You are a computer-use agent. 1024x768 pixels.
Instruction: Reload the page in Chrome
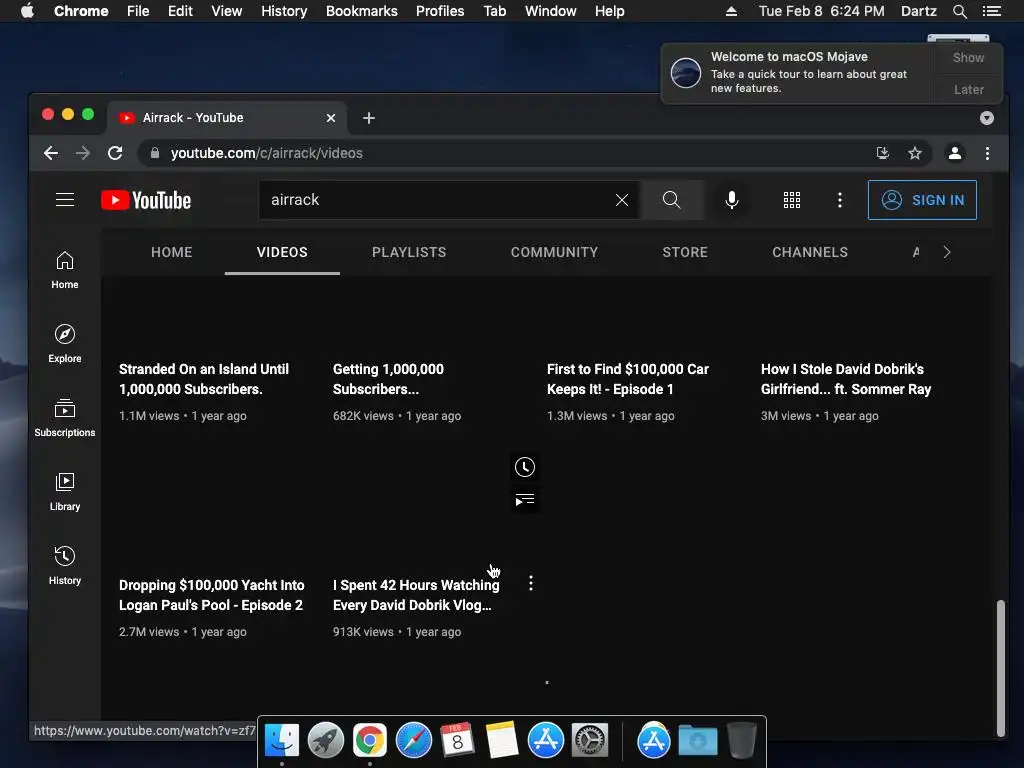[x=115, y=153]
